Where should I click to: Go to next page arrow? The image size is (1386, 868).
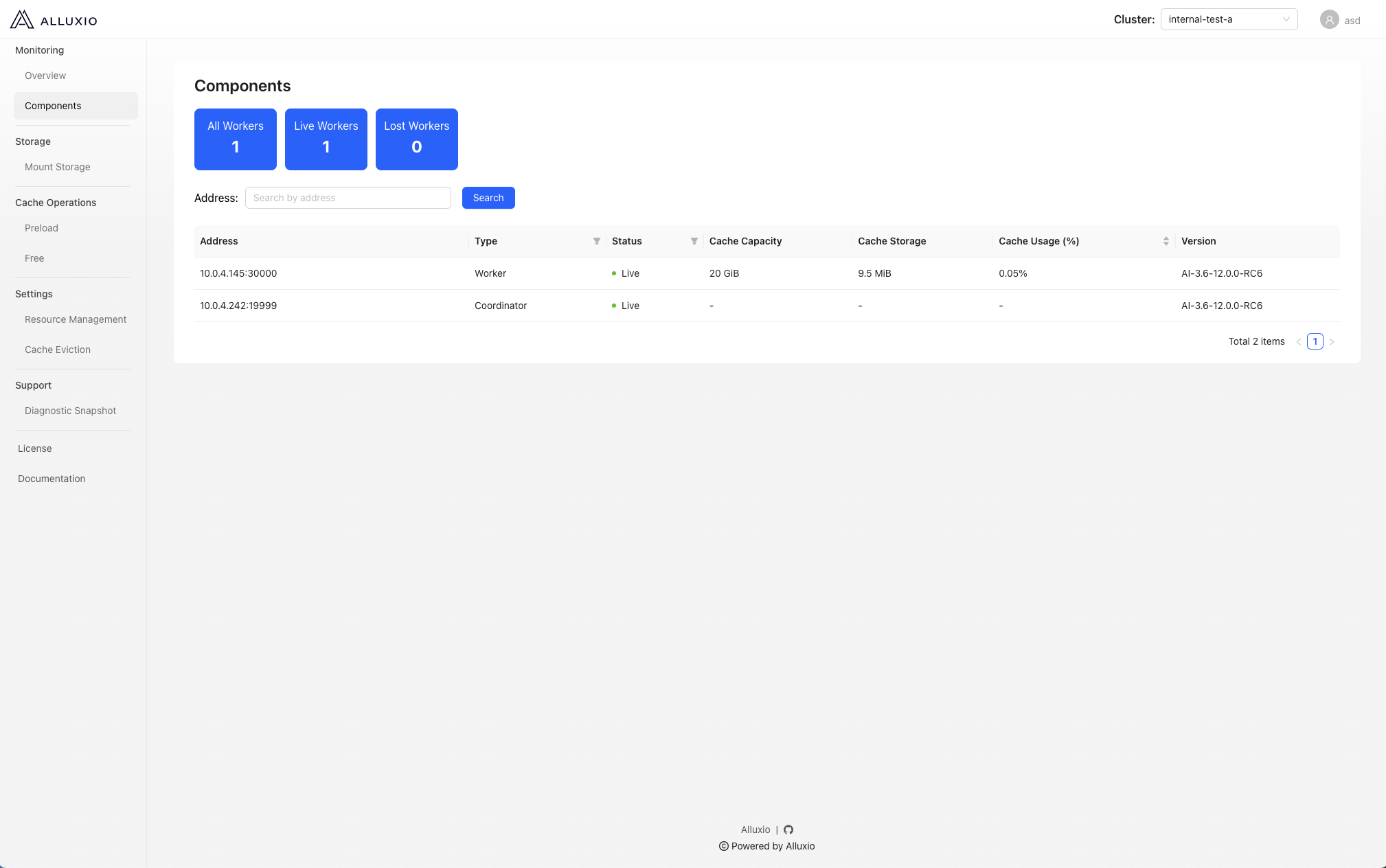click(1332, 342)
